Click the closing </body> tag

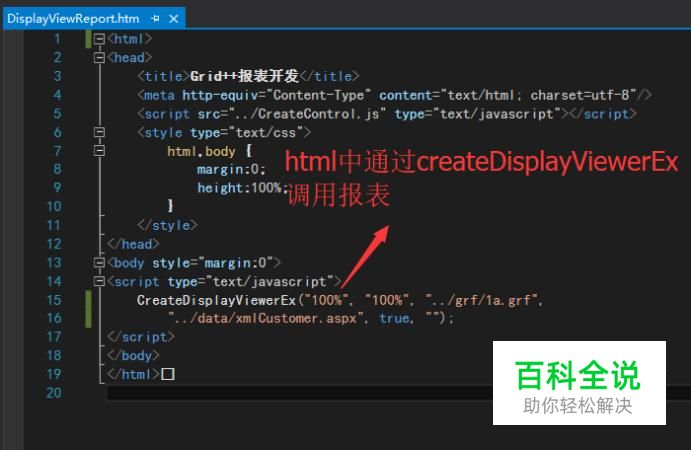133,356
